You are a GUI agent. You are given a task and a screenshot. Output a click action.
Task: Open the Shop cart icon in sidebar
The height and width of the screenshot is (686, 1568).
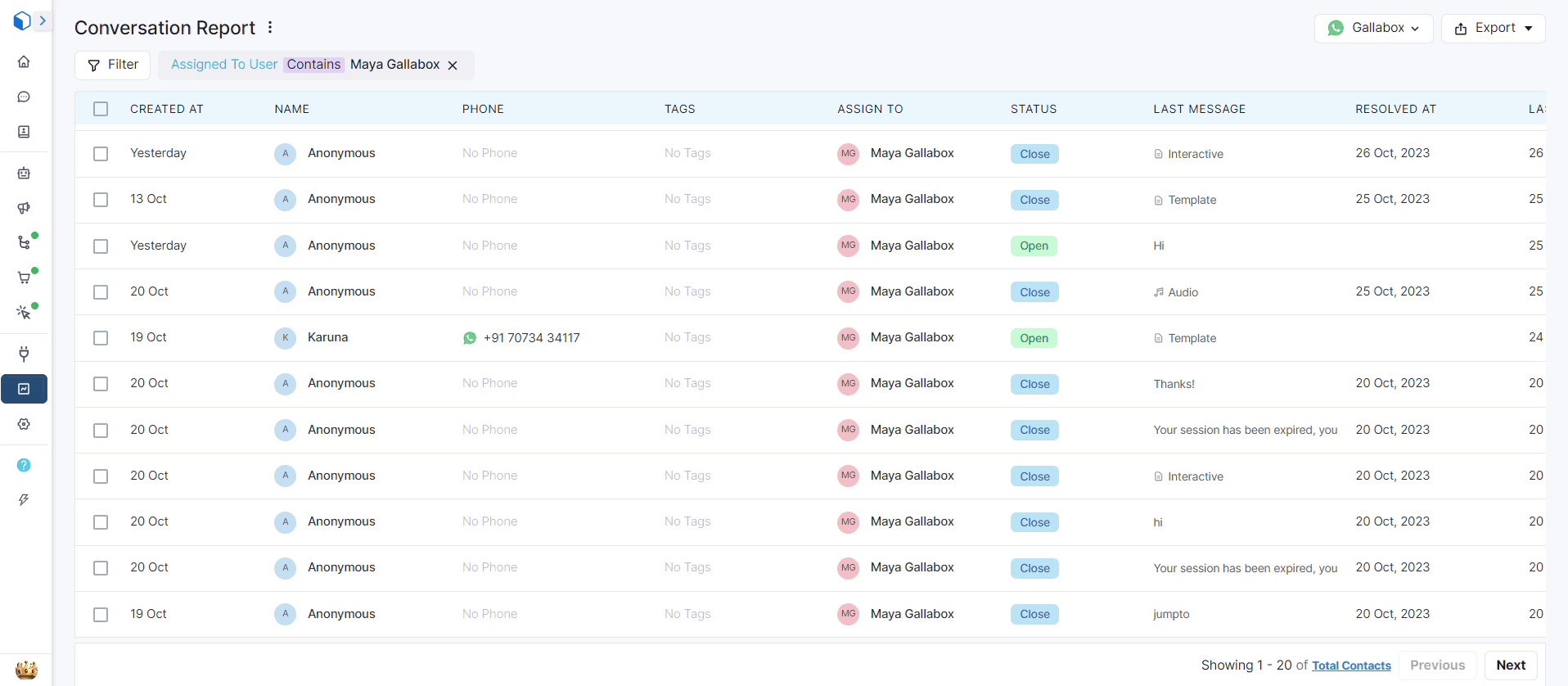click(x=24, y=278)
